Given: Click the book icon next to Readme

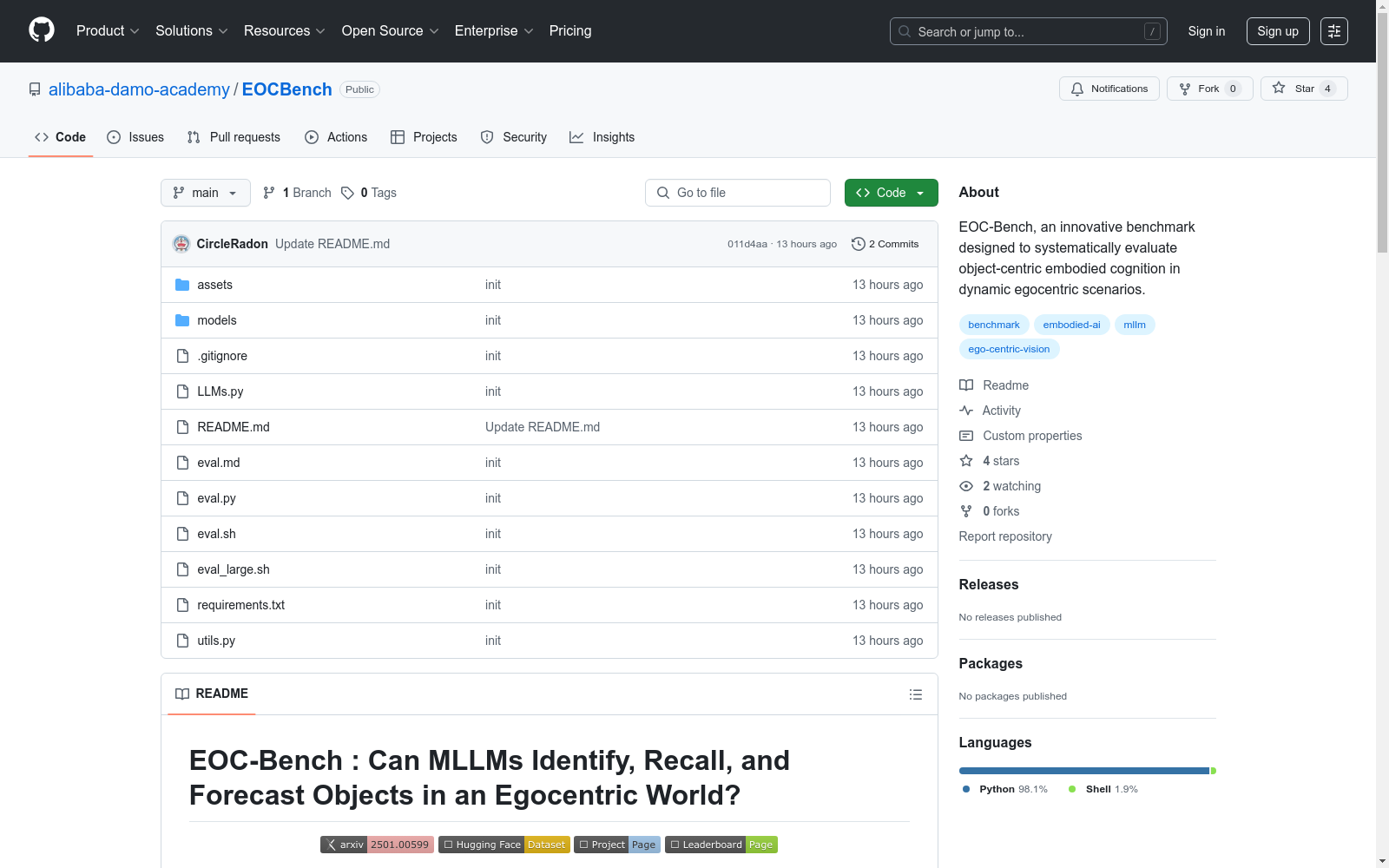Looking at the screenshot, I should (966, 385).
